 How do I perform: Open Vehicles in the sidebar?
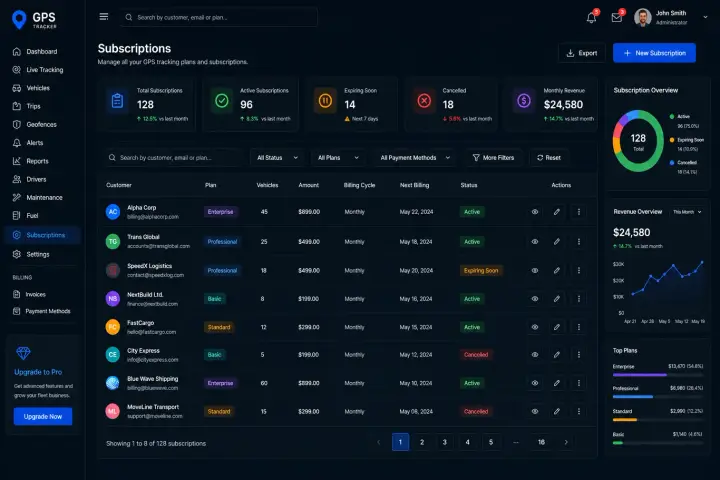click(42, 88)
